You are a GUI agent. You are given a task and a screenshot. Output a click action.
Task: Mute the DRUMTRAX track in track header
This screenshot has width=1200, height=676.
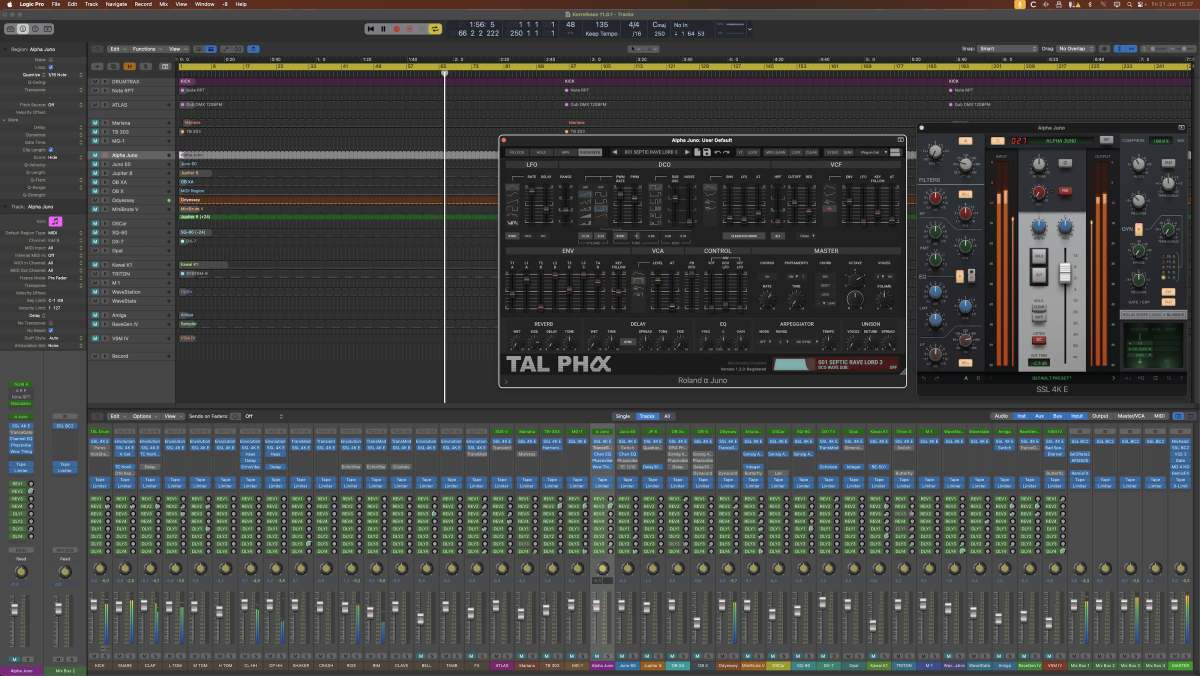95,82
